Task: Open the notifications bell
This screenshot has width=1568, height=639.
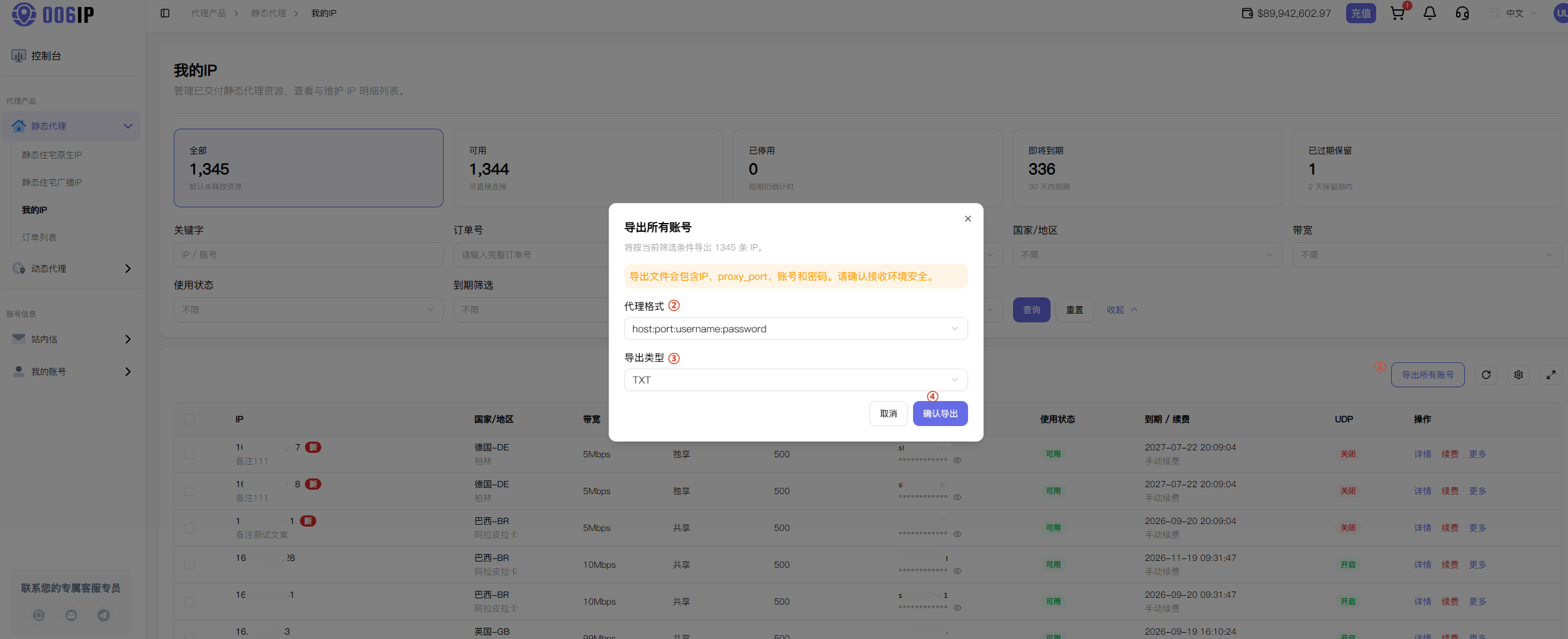Action: pyautogui.click(x=1429, y=13)
